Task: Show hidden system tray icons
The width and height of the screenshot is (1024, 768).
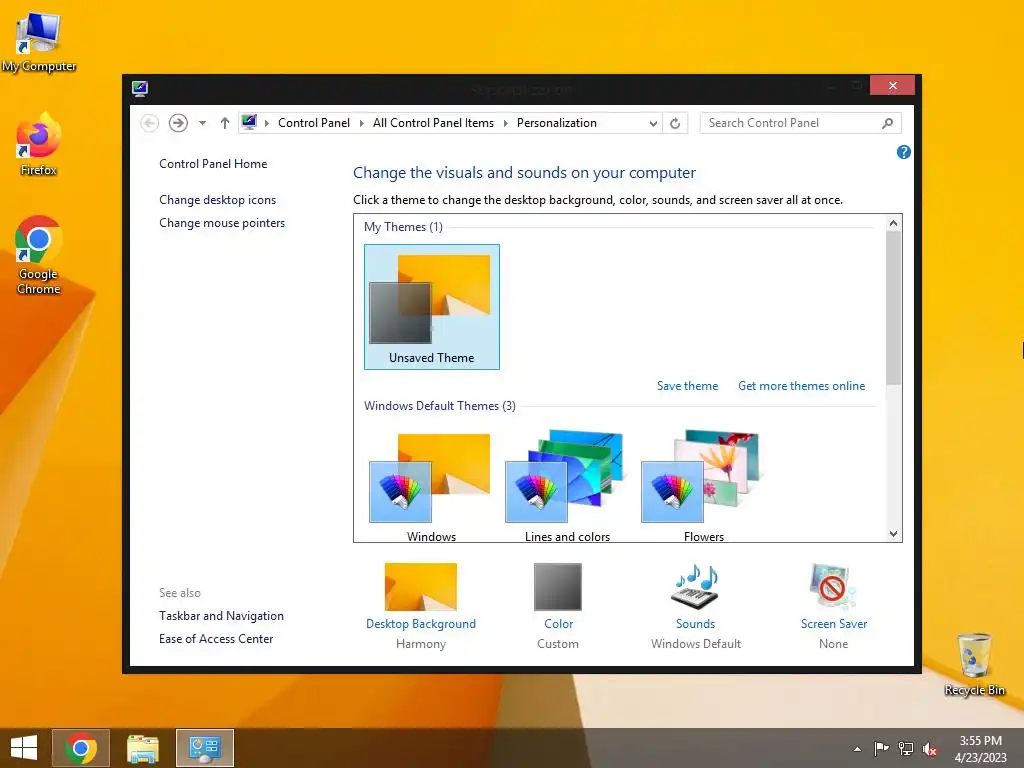Action: coord(857,749)
